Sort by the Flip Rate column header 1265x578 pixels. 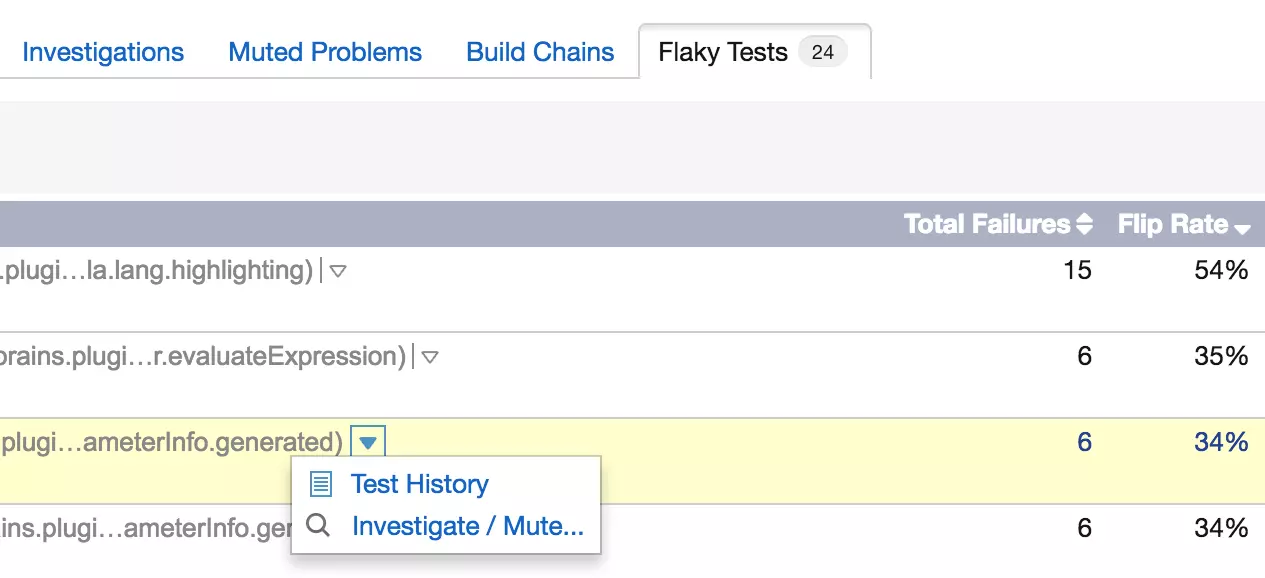[1173, 224]
